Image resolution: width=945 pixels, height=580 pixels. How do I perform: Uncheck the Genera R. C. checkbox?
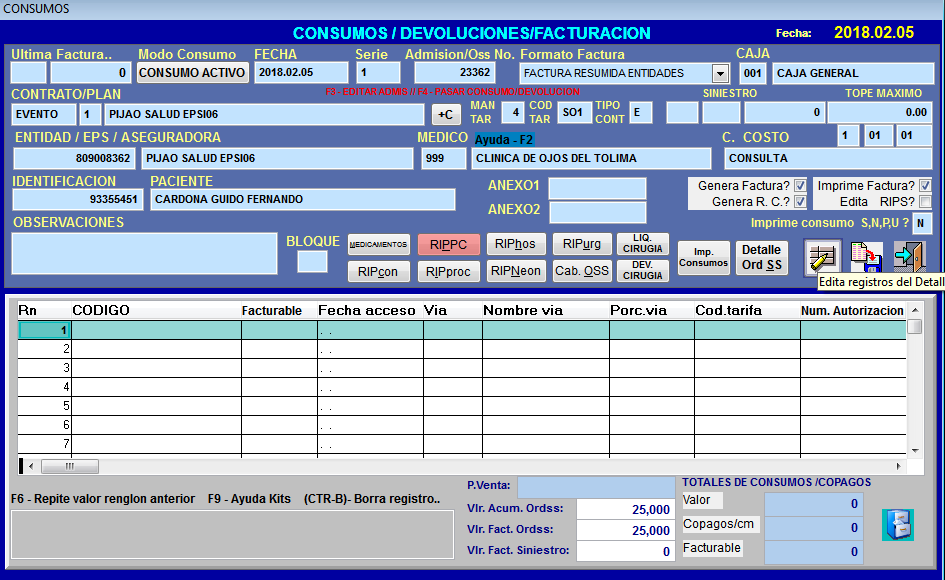(800, 202)
